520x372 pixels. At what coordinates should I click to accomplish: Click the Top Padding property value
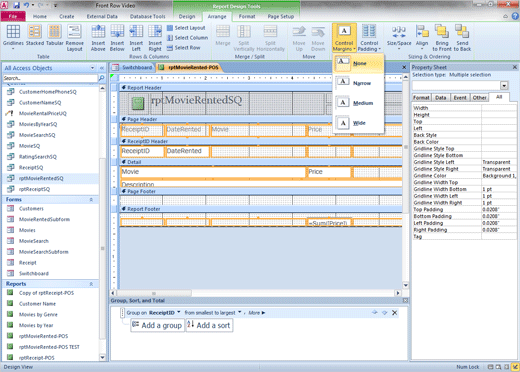click(499, 210)
